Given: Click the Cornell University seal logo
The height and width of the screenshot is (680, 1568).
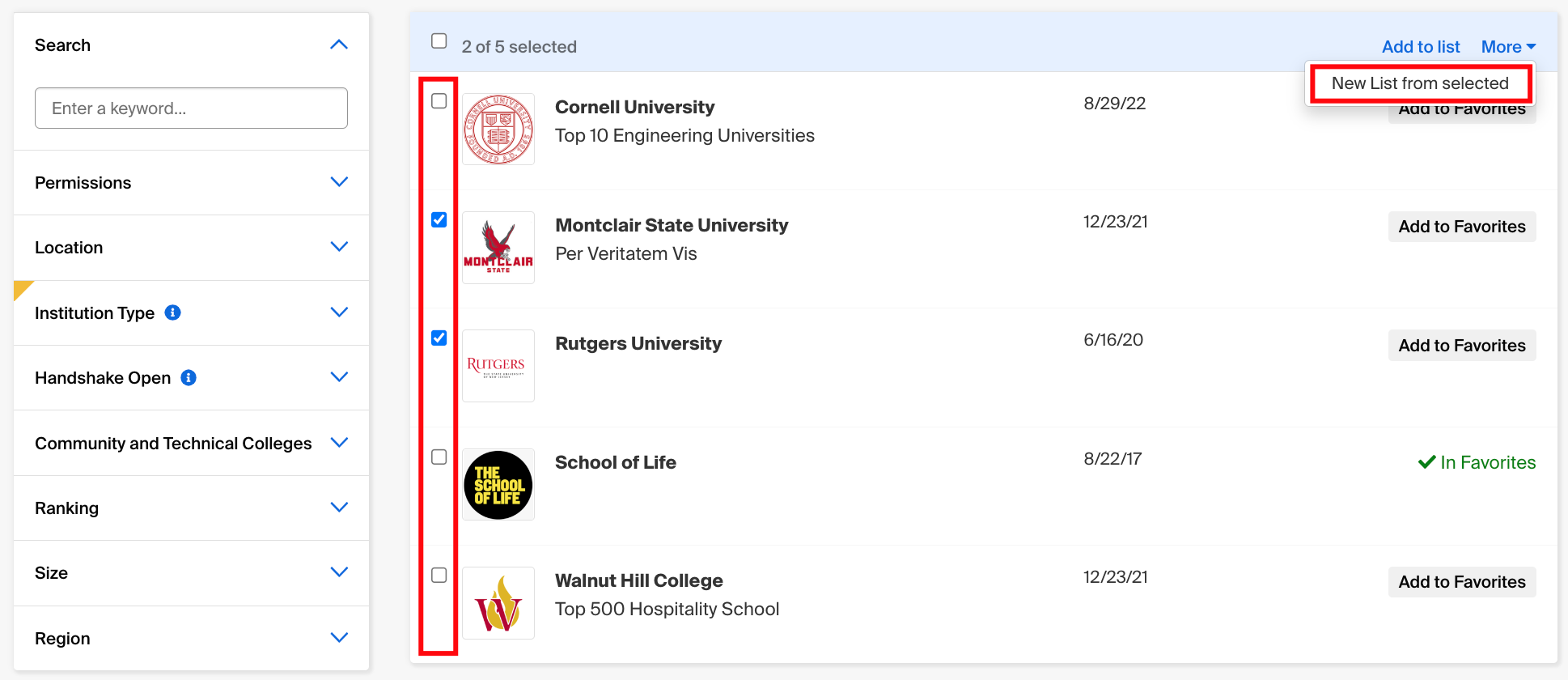Looking at the screenshot, I should pyautogui.click(x=498, y=130).
